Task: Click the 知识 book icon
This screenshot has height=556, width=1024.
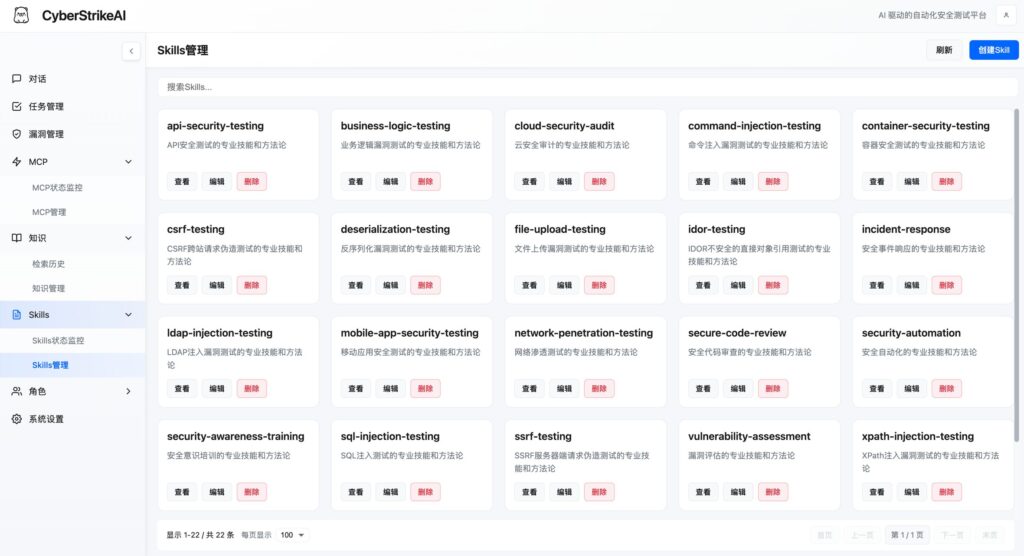Action: coord(16,238)
